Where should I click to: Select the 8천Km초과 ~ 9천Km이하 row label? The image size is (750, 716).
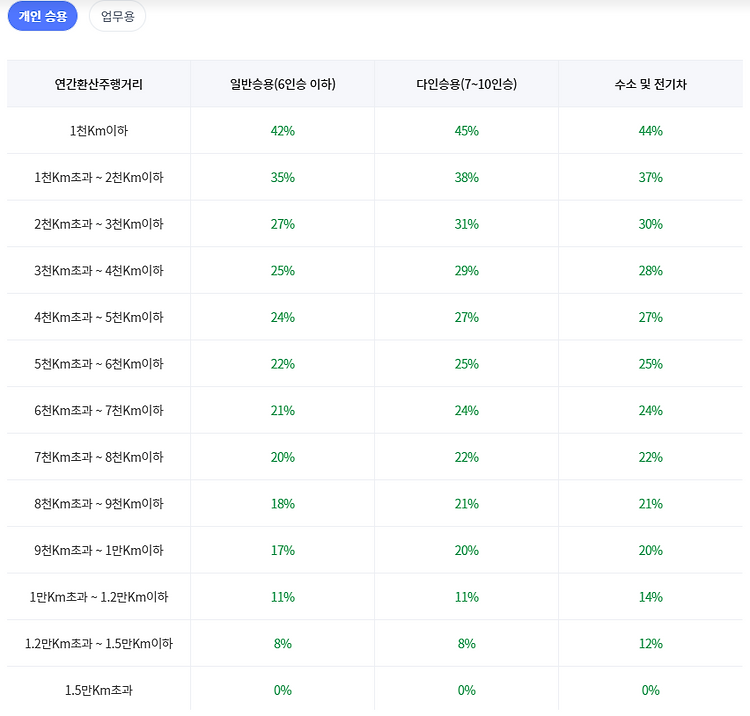point(99,504)
